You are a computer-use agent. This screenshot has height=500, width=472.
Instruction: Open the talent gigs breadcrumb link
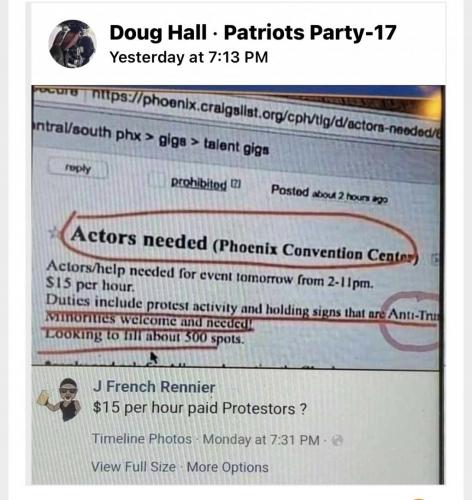click(236, 147)
